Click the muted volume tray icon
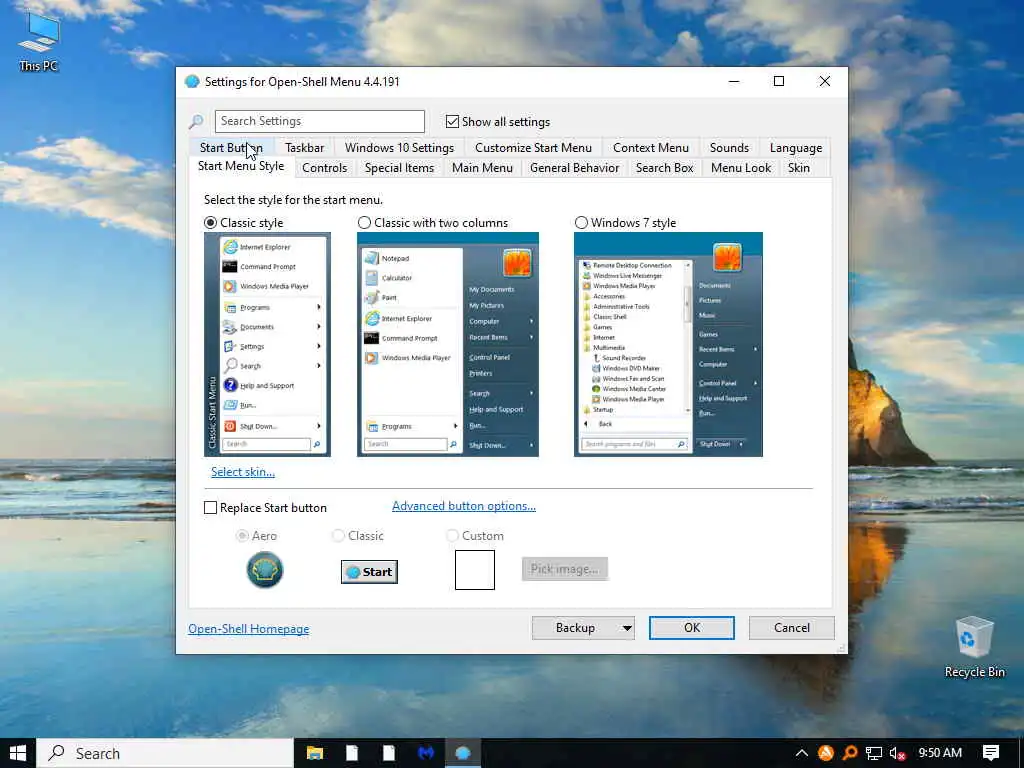This screenshot has height=768, width=1024. click(x=897, y=754)
